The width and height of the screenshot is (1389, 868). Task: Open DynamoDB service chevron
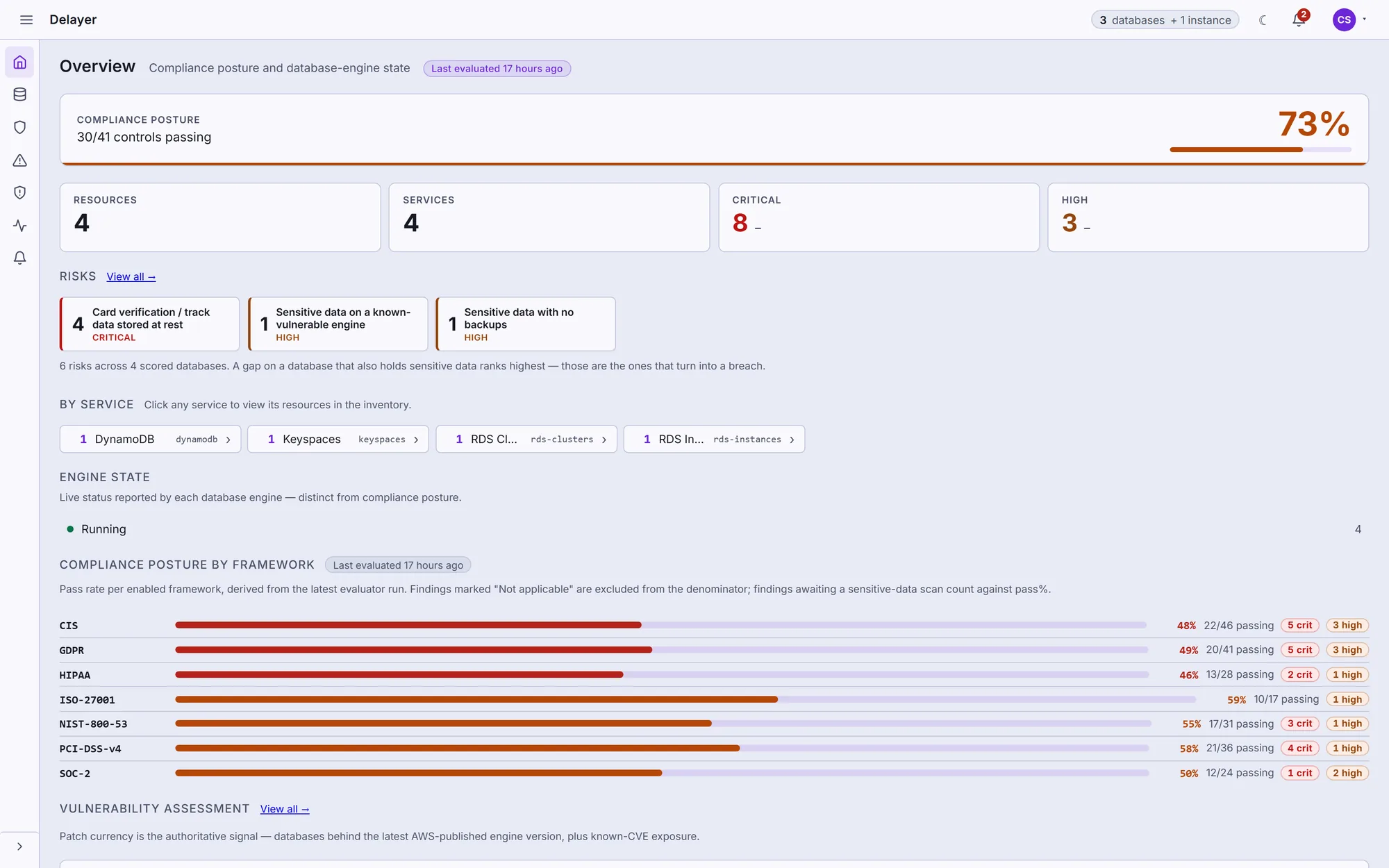coord(228,440)
